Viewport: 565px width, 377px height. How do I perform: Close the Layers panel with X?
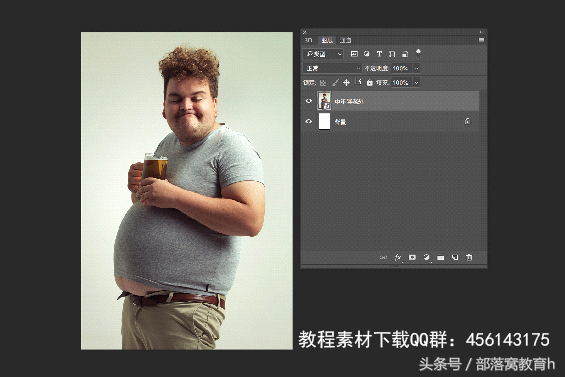click(x=304, y=32)
